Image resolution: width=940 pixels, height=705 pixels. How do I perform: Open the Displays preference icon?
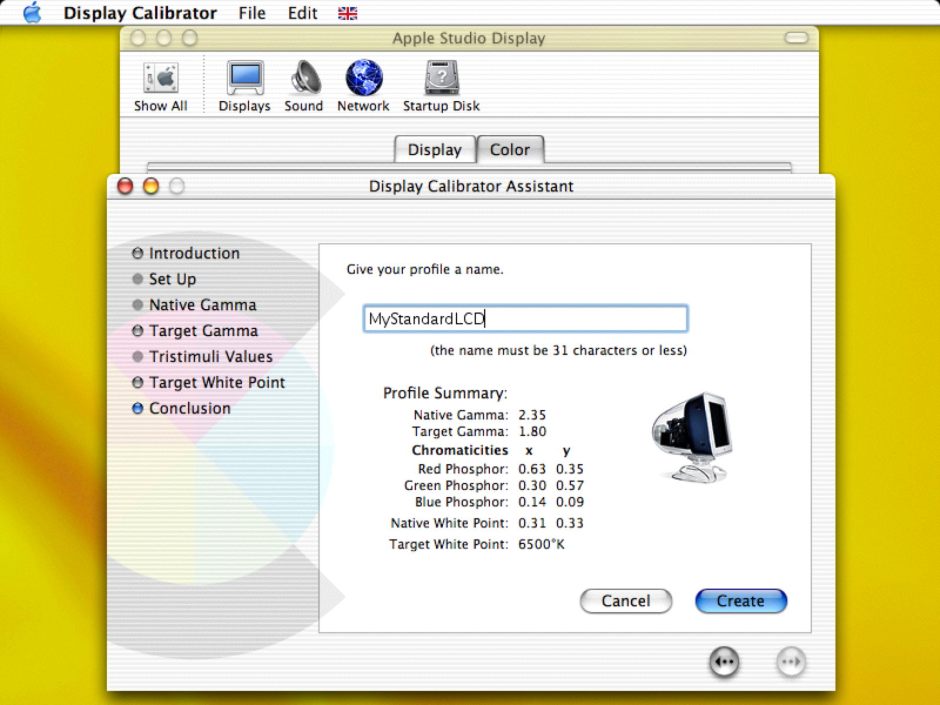[x=244, y=86]
